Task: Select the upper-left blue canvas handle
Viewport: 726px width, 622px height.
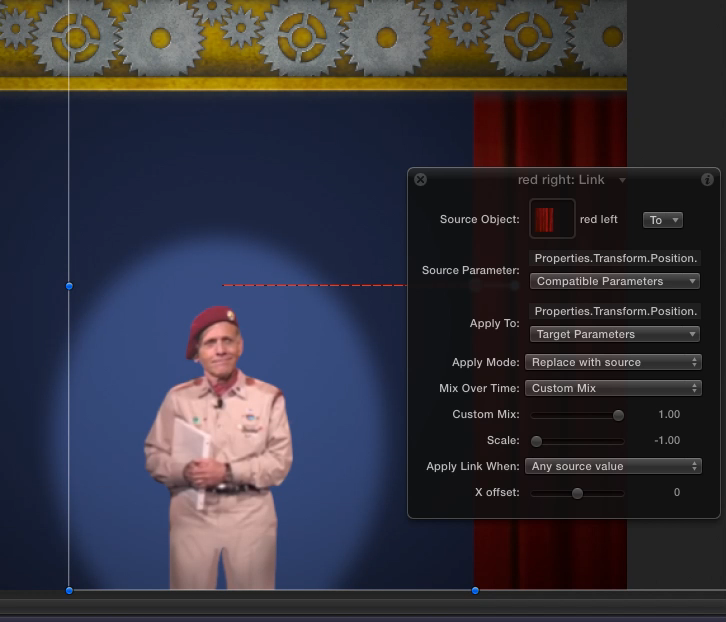Action: click(69, 286)
